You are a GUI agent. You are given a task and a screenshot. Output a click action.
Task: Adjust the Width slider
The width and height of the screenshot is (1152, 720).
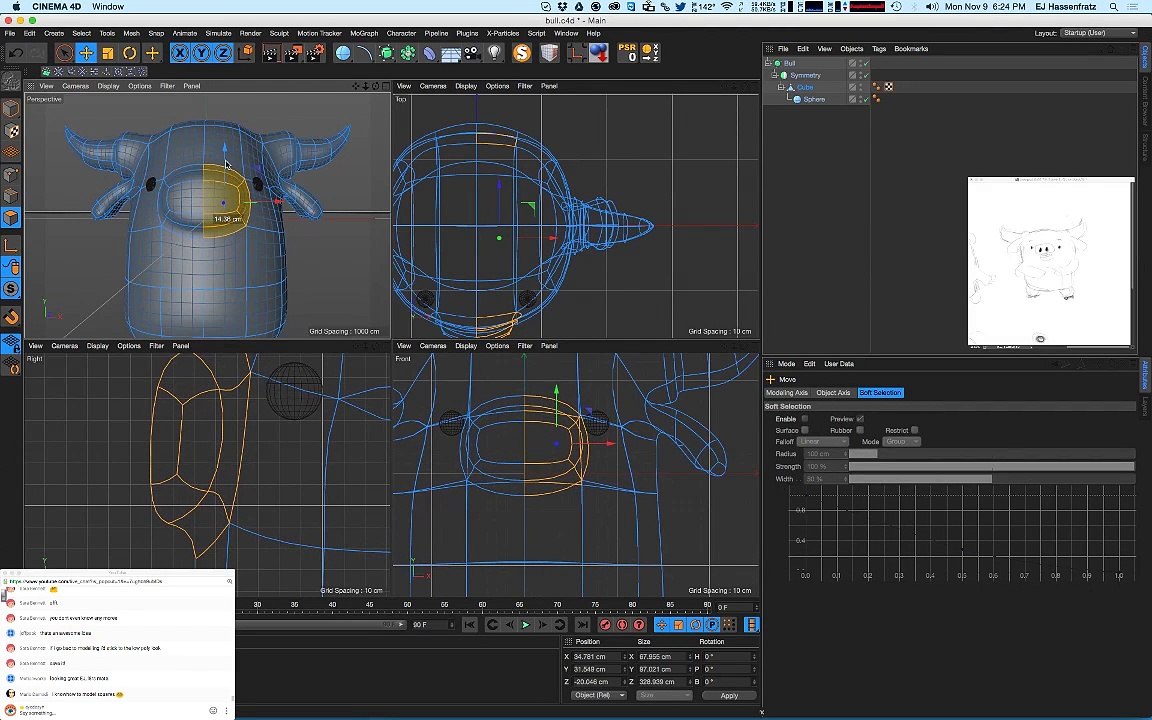[992, 479]
